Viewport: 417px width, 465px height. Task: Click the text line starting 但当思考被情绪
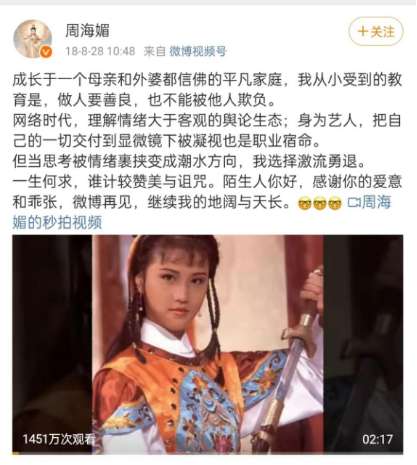point(189,162)
